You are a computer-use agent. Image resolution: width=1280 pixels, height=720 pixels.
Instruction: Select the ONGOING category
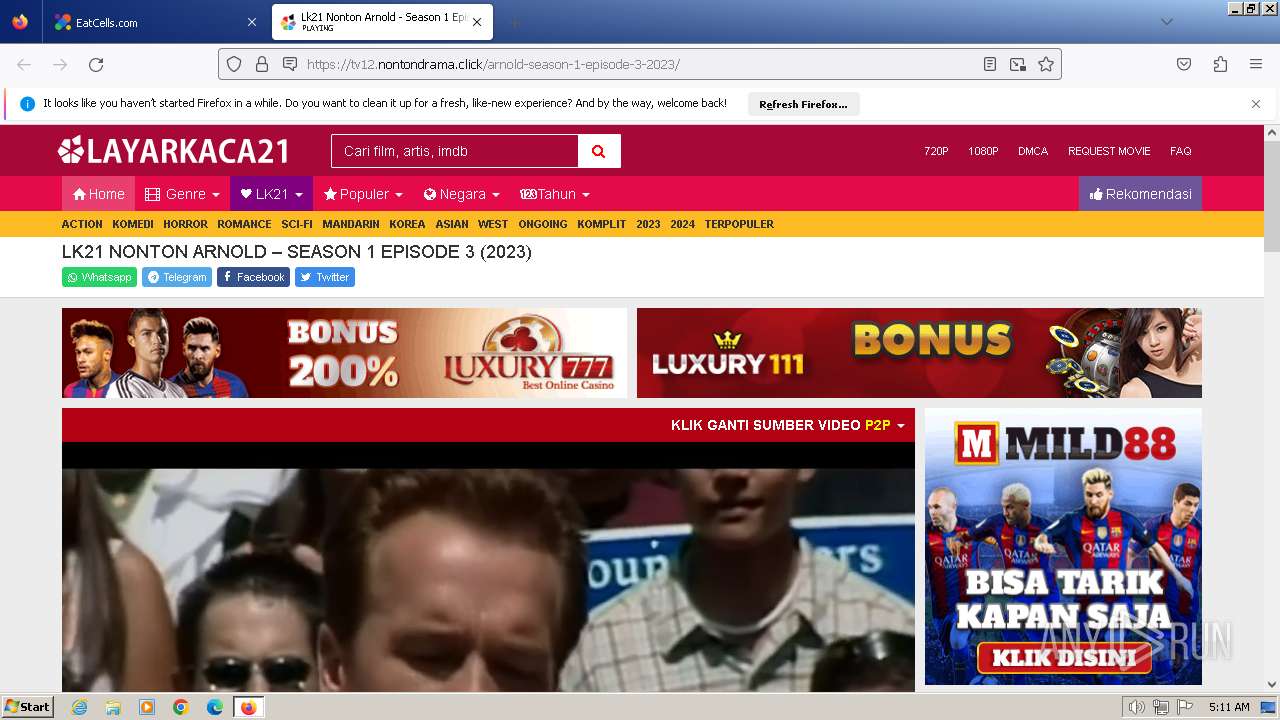[543, 224]
